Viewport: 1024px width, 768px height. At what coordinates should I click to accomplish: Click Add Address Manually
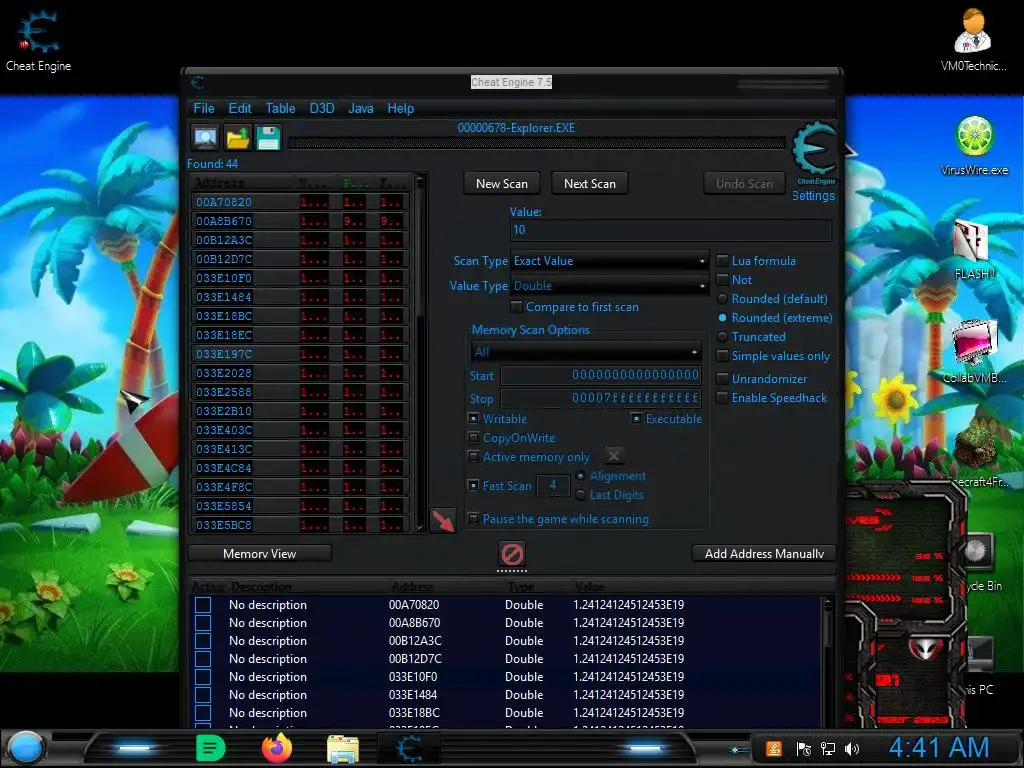point(764,554)
